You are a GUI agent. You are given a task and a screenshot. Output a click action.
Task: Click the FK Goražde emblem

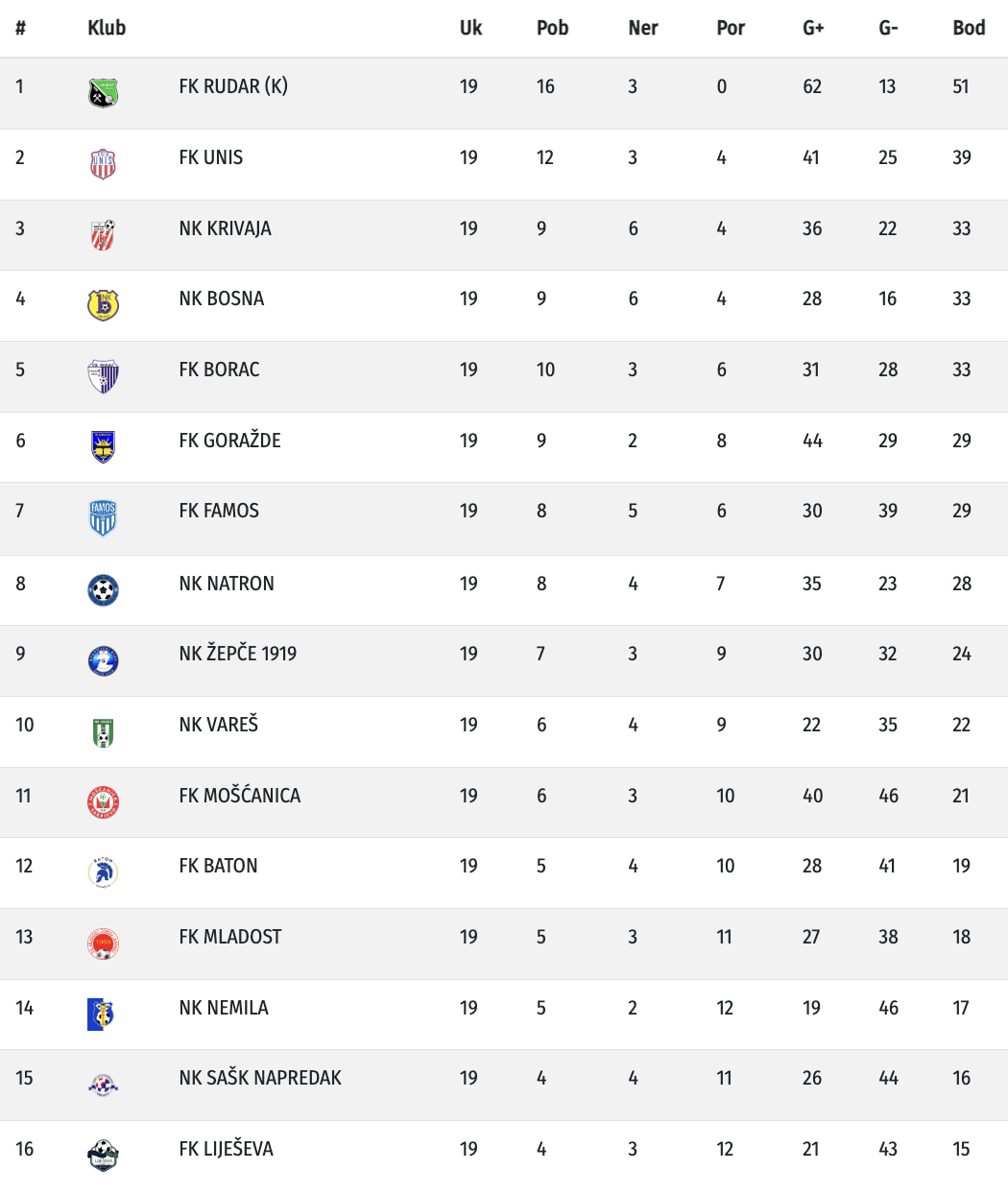pos(103,446)
